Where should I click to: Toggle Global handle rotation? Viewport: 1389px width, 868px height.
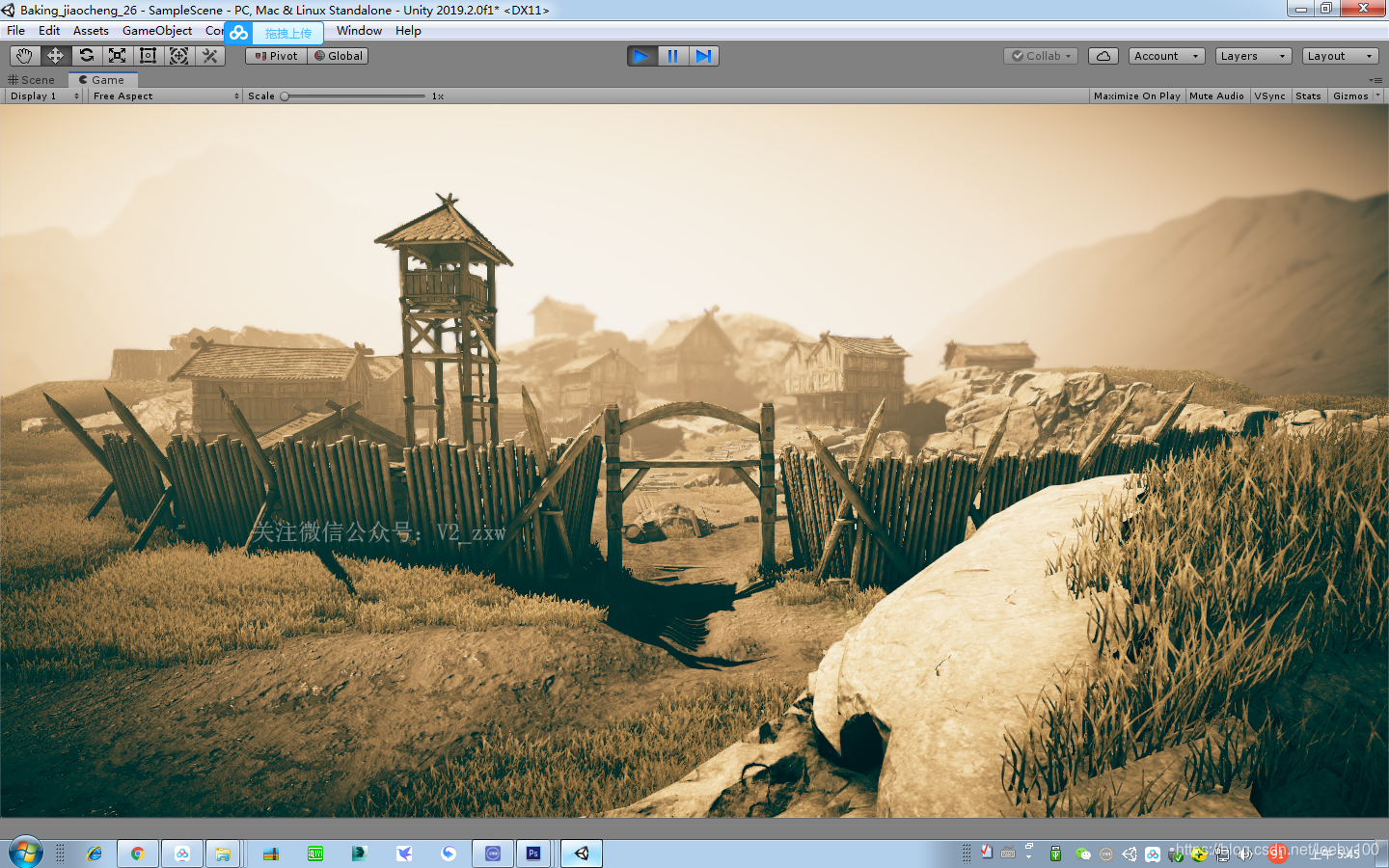pos(338,56)
